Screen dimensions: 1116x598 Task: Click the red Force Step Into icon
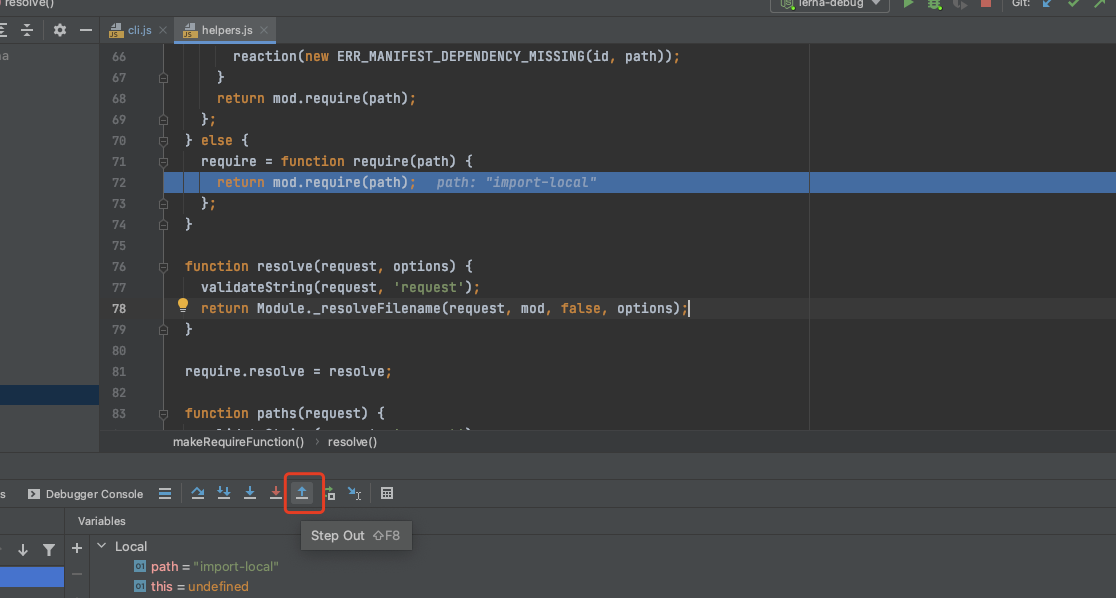[275, 493]
